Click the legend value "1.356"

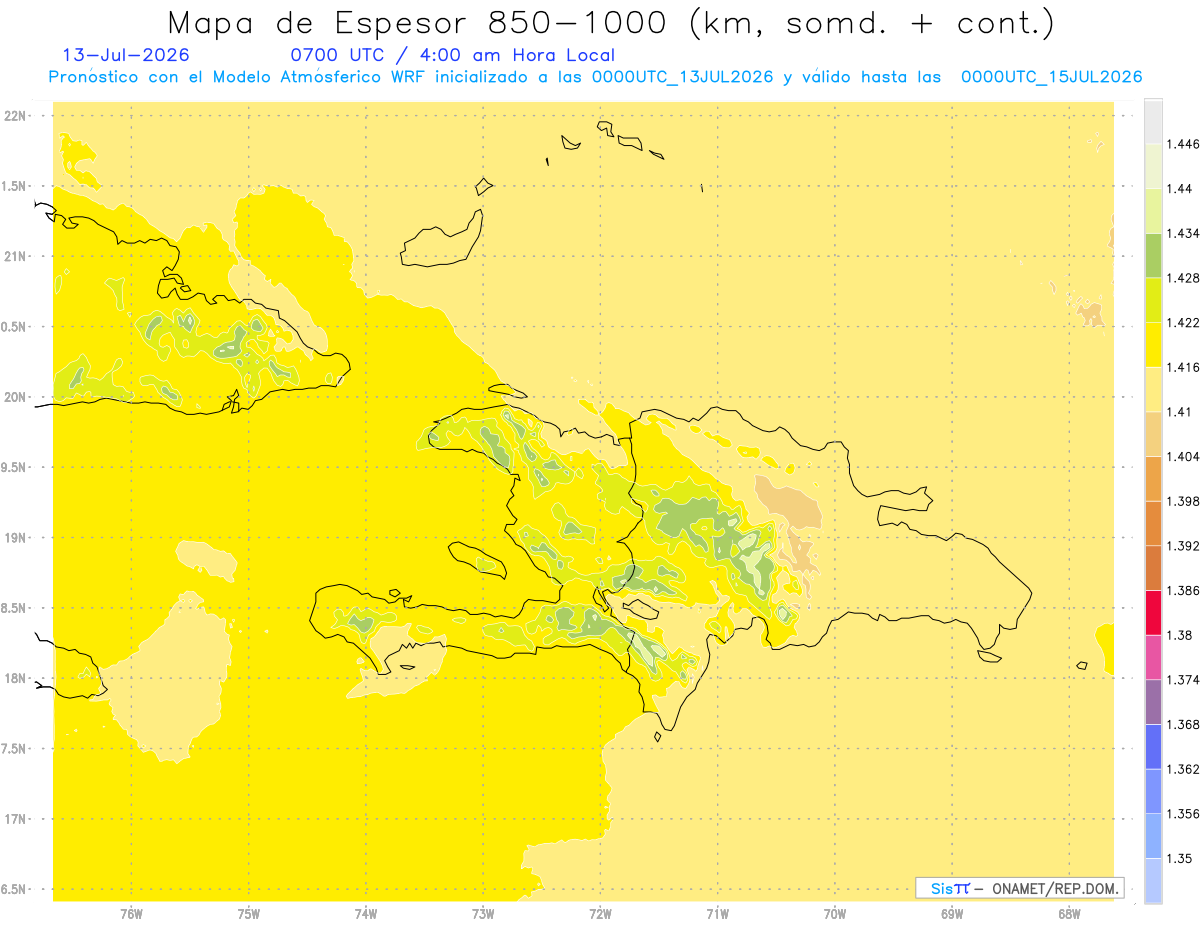(x=1185, y=814)
